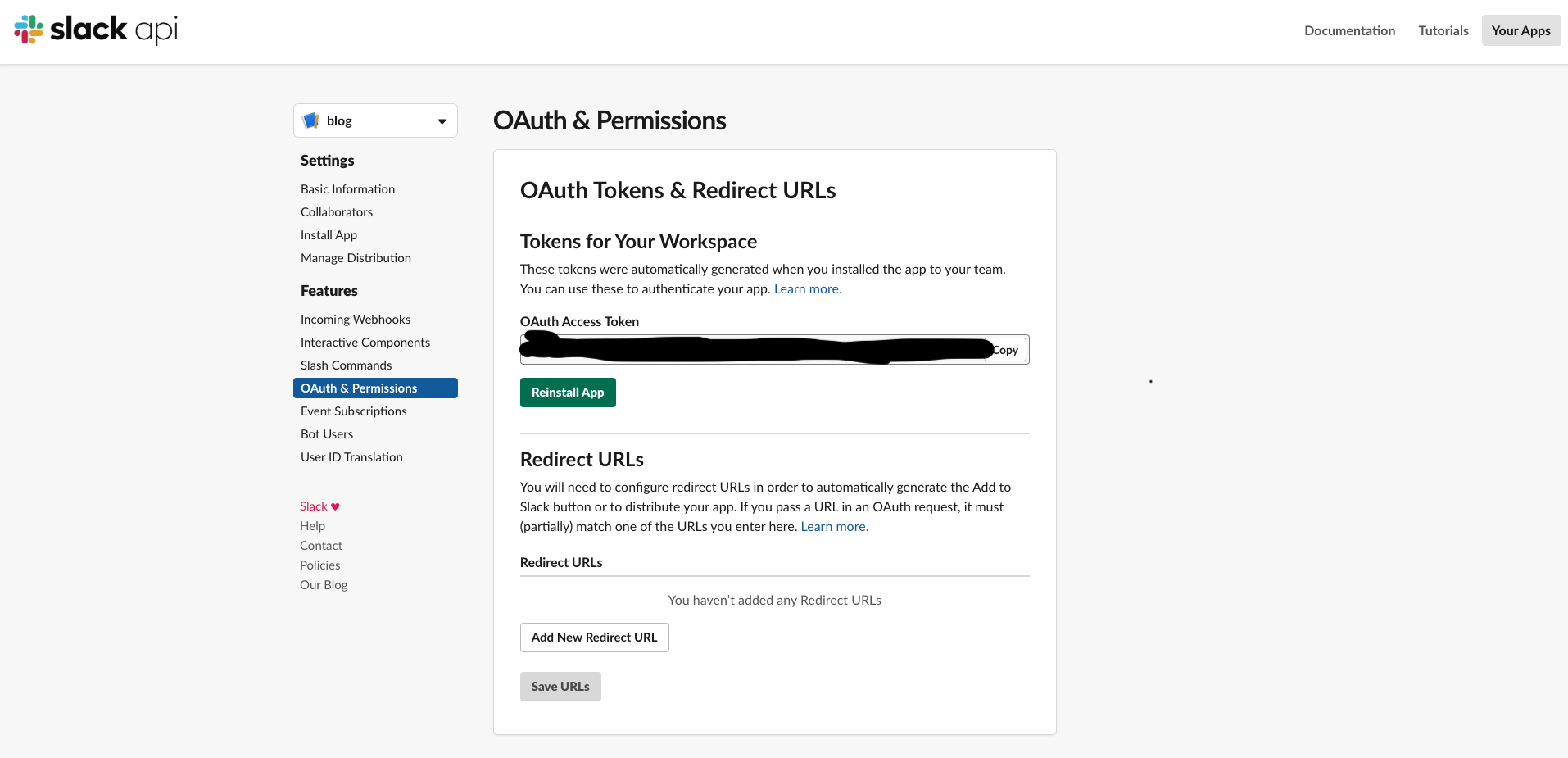
Task: Click the heart icon next to Slack
Action: coord(335,506)
